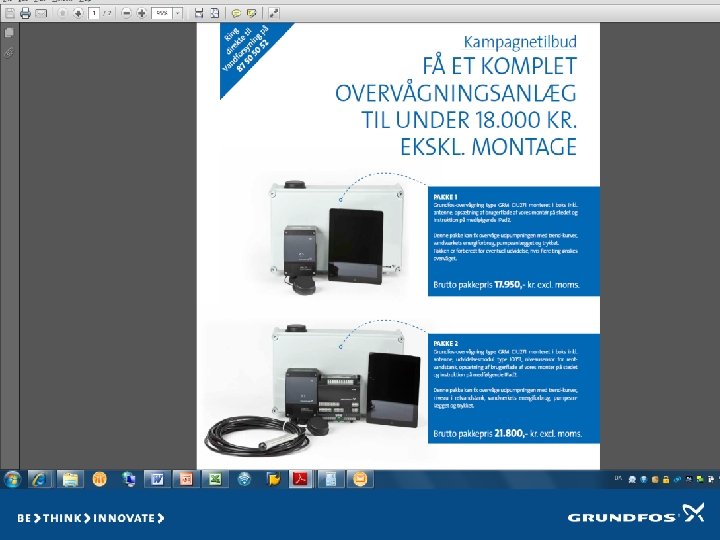Go to the previous page with the up arrow

(63, 13)
